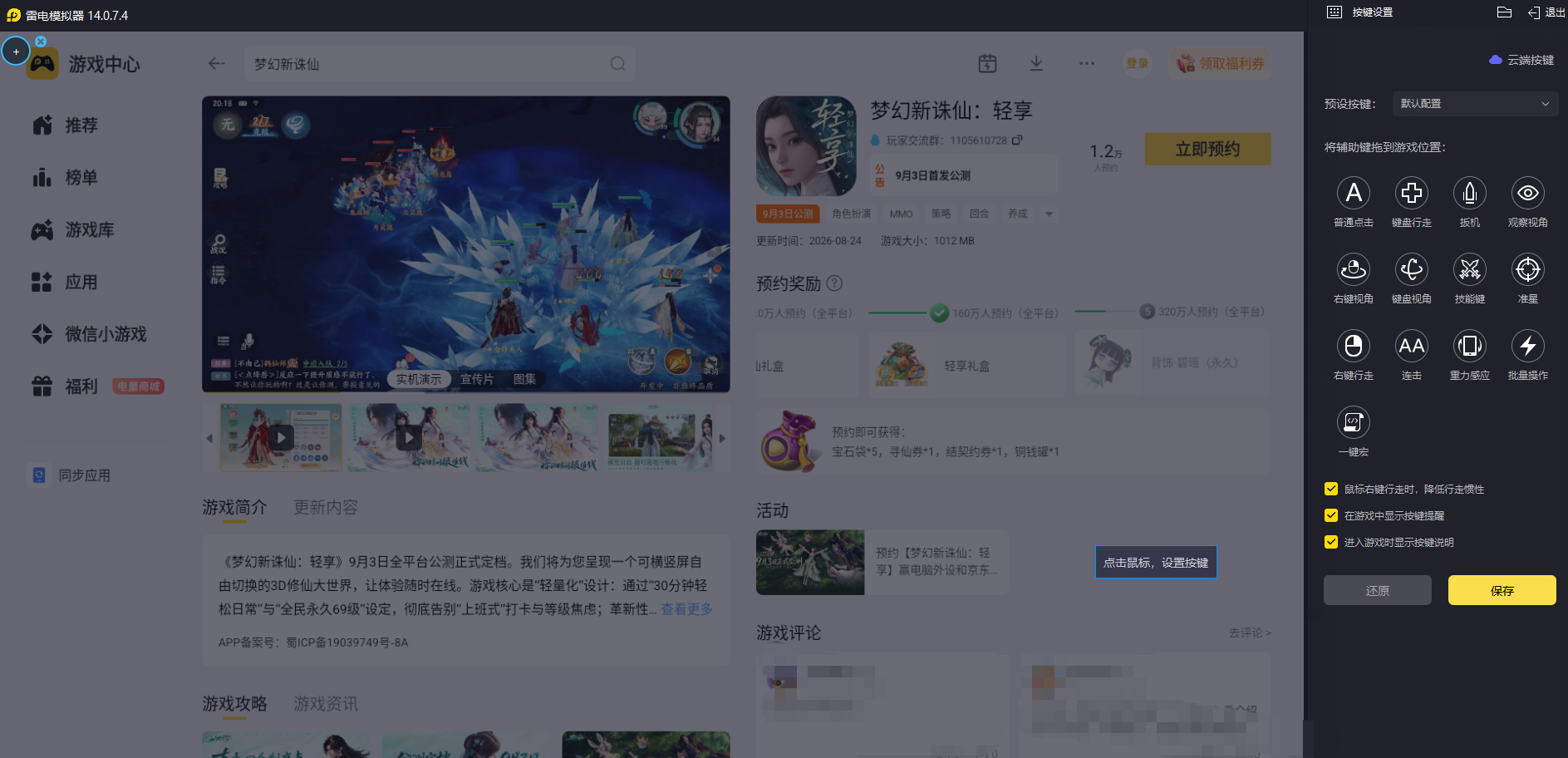
Task: Select the 普通点击 (normal tap) key icon
Action: pos(1354,193)
